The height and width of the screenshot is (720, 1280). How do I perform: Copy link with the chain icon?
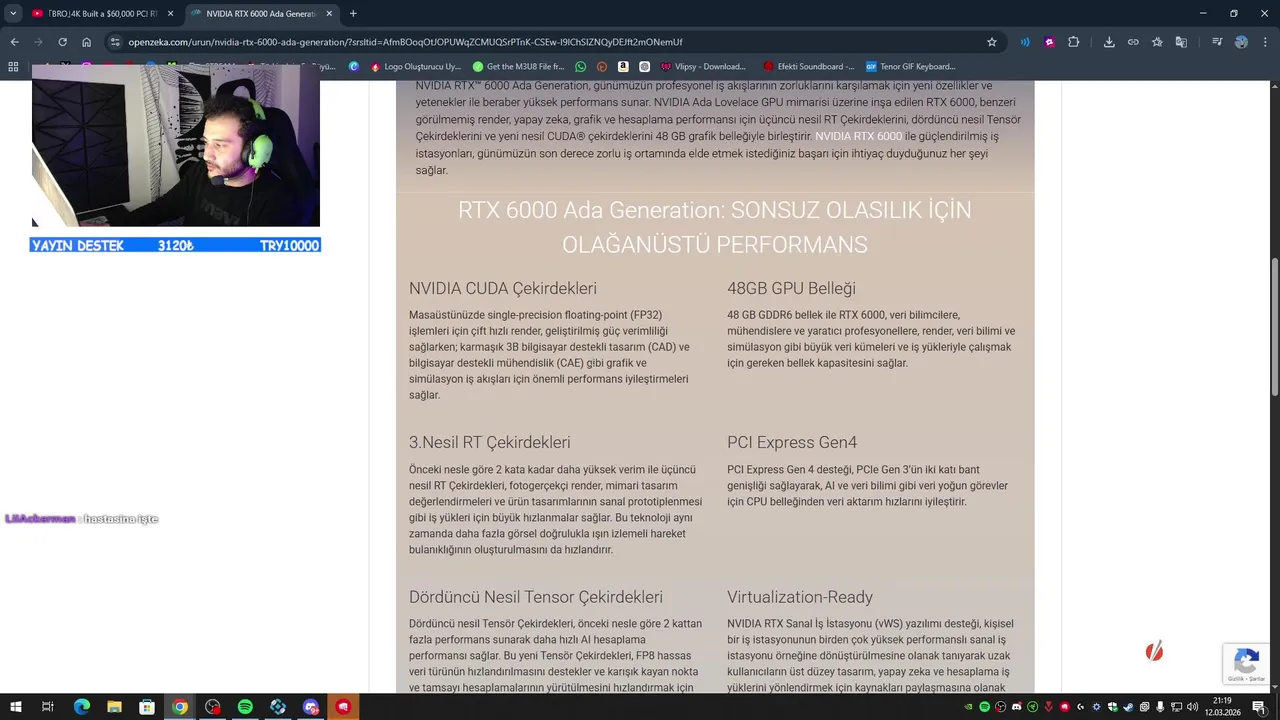coord(1133,42)
